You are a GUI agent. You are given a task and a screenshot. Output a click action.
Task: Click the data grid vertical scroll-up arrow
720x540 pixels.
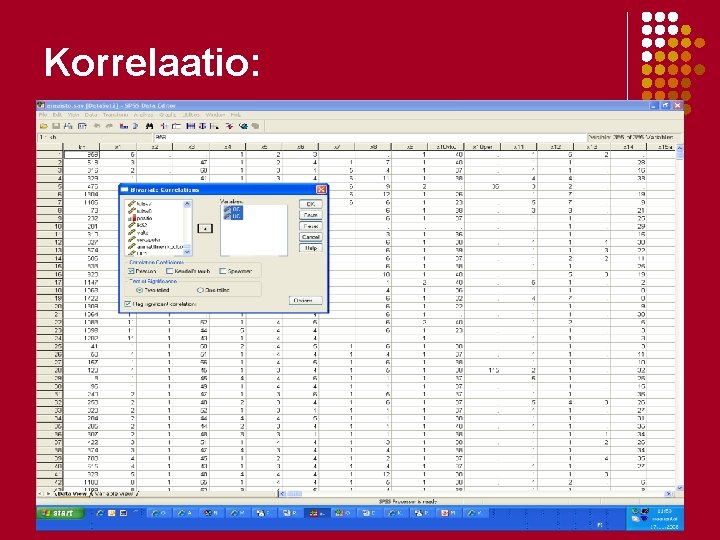click(x=680, y=148)
